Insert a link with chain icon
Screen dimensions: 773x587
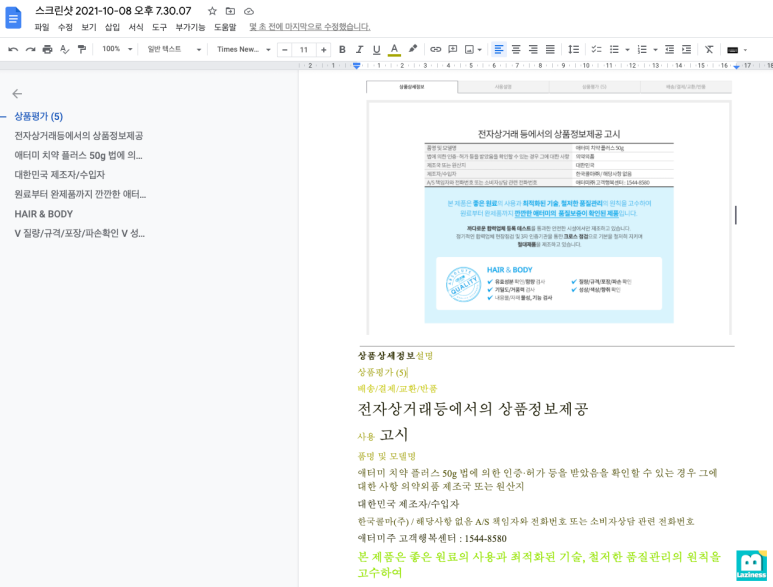pyautogui.click(x=435, y=49)
